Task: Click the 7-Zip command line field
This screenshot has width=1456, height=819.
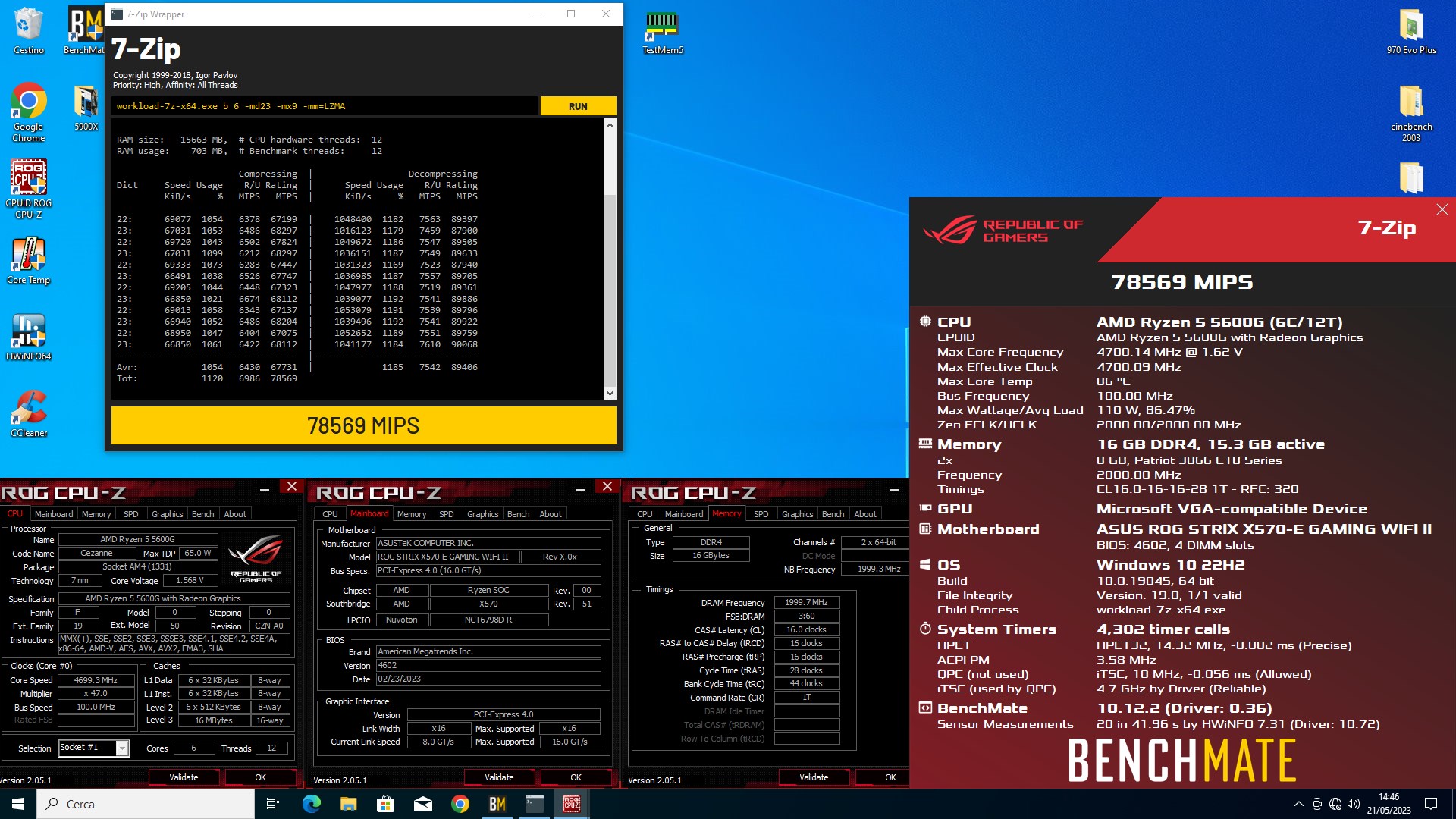Action: tap(325, 106)
